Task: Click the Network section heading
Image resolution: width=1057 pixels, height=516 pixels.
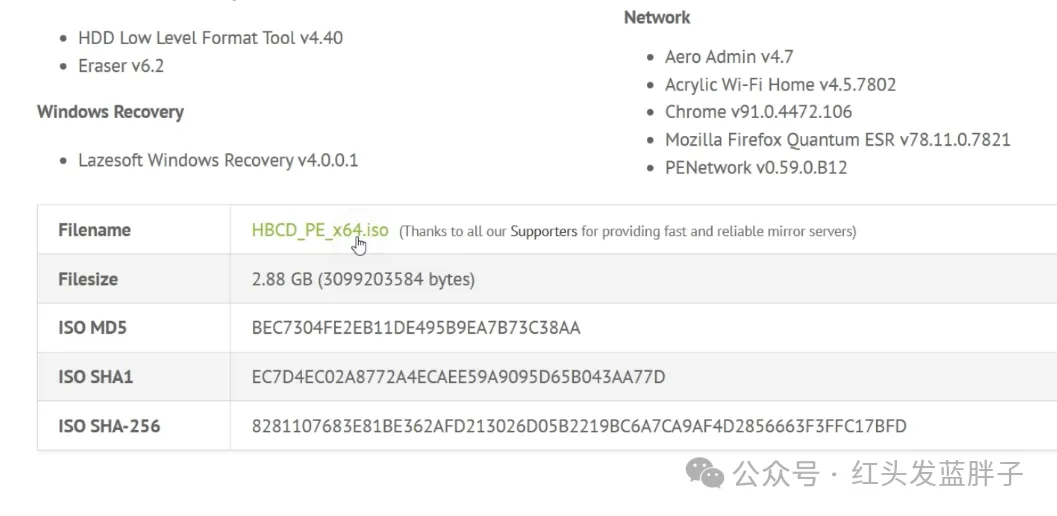Action: tap(656, 17)
